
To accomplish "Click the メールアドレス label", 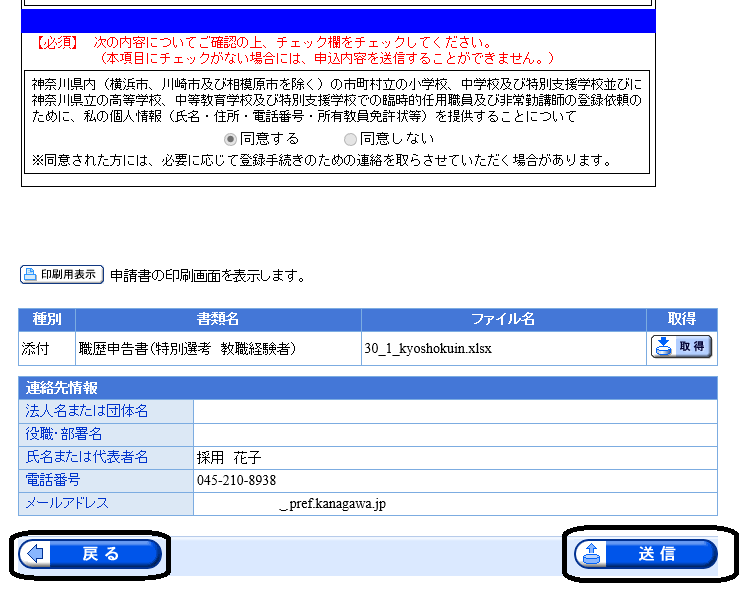I will click(67, 503).
